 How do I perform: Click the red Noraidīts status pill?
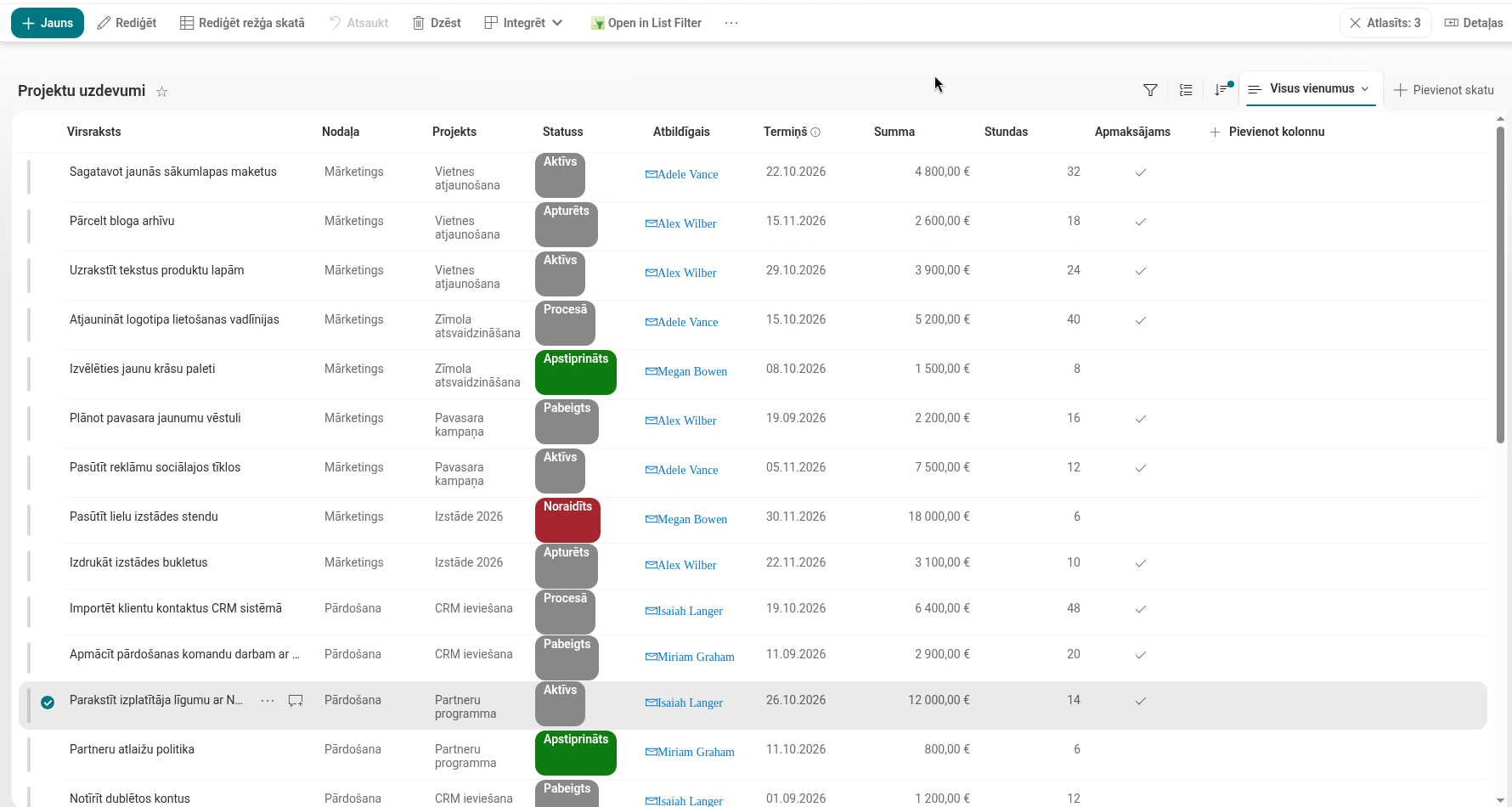567,520
